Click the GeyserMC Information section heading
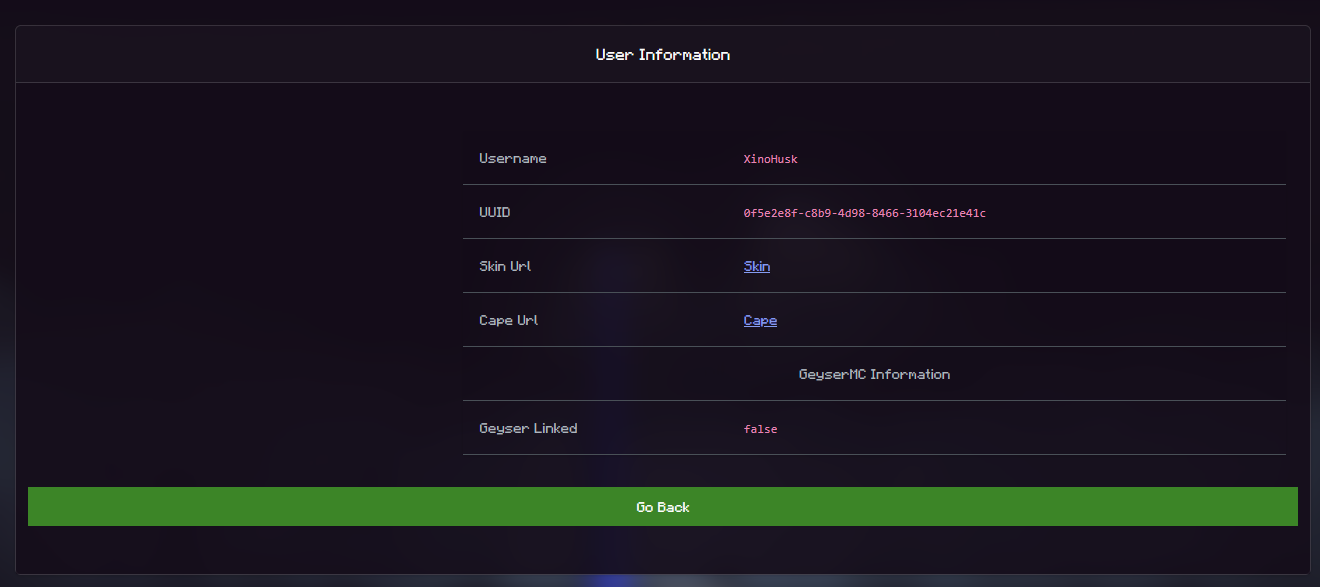1320x587 pixels. click(x=874, y=375)
